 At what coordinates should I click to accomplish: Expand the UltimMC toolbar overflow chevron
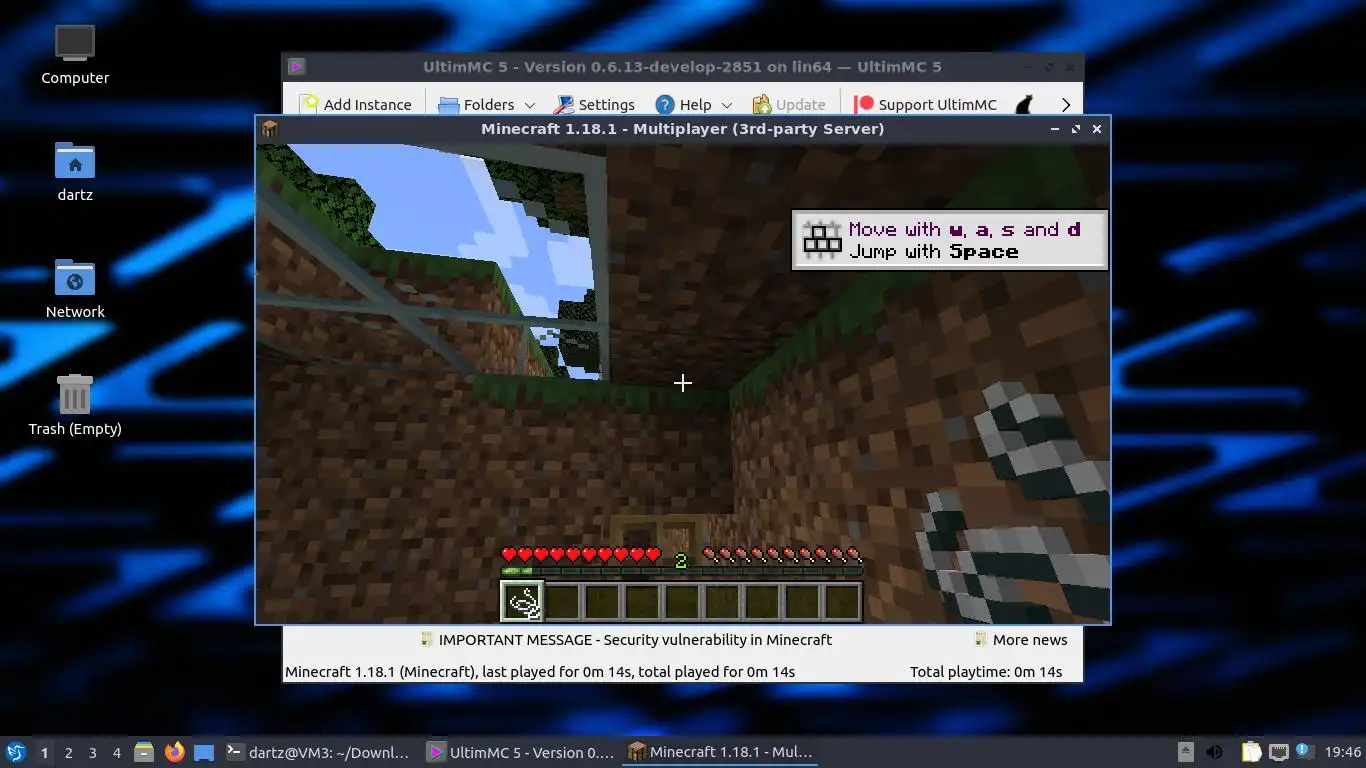[x=1066, y=104]
